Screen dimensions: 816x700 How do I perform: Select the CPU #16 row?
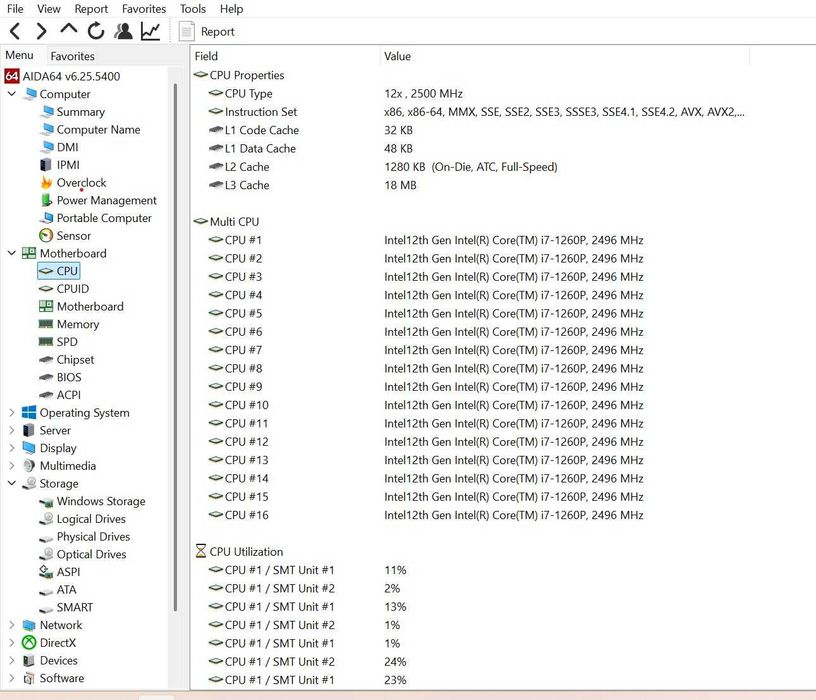coord(468,515)
